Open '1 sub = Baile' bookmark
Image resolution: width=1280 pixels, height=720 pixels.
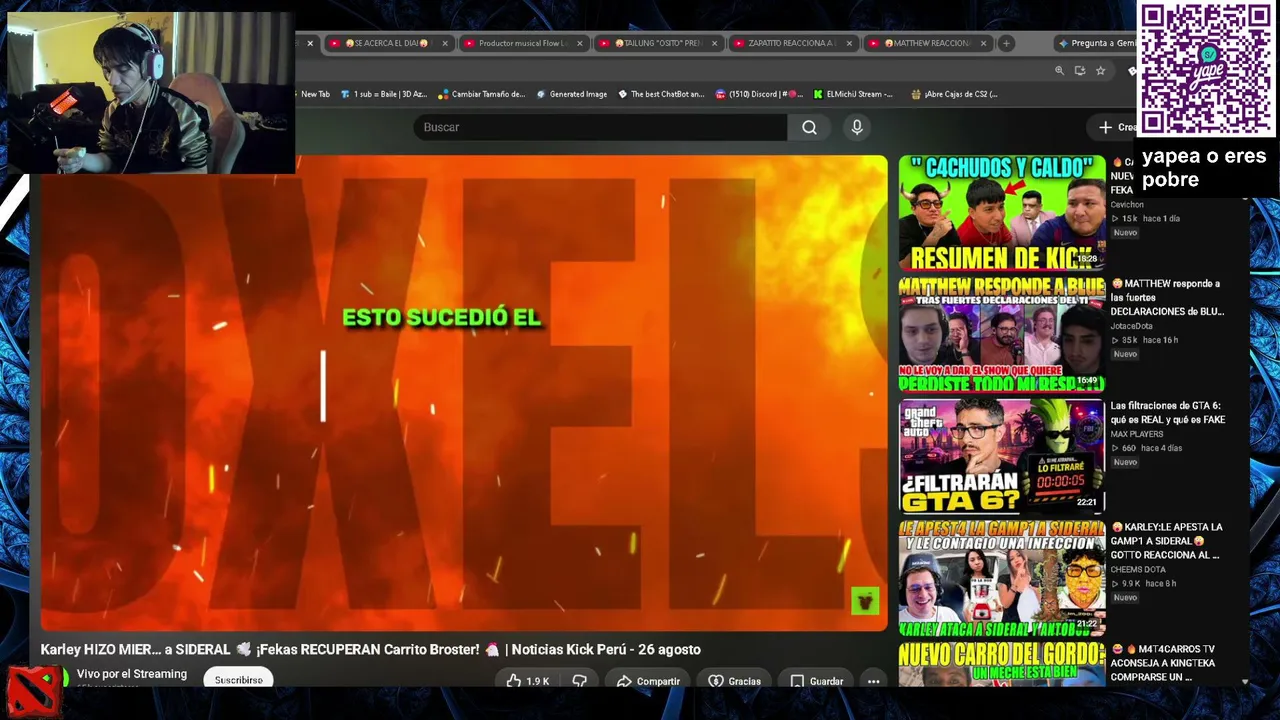pos(384,94)
